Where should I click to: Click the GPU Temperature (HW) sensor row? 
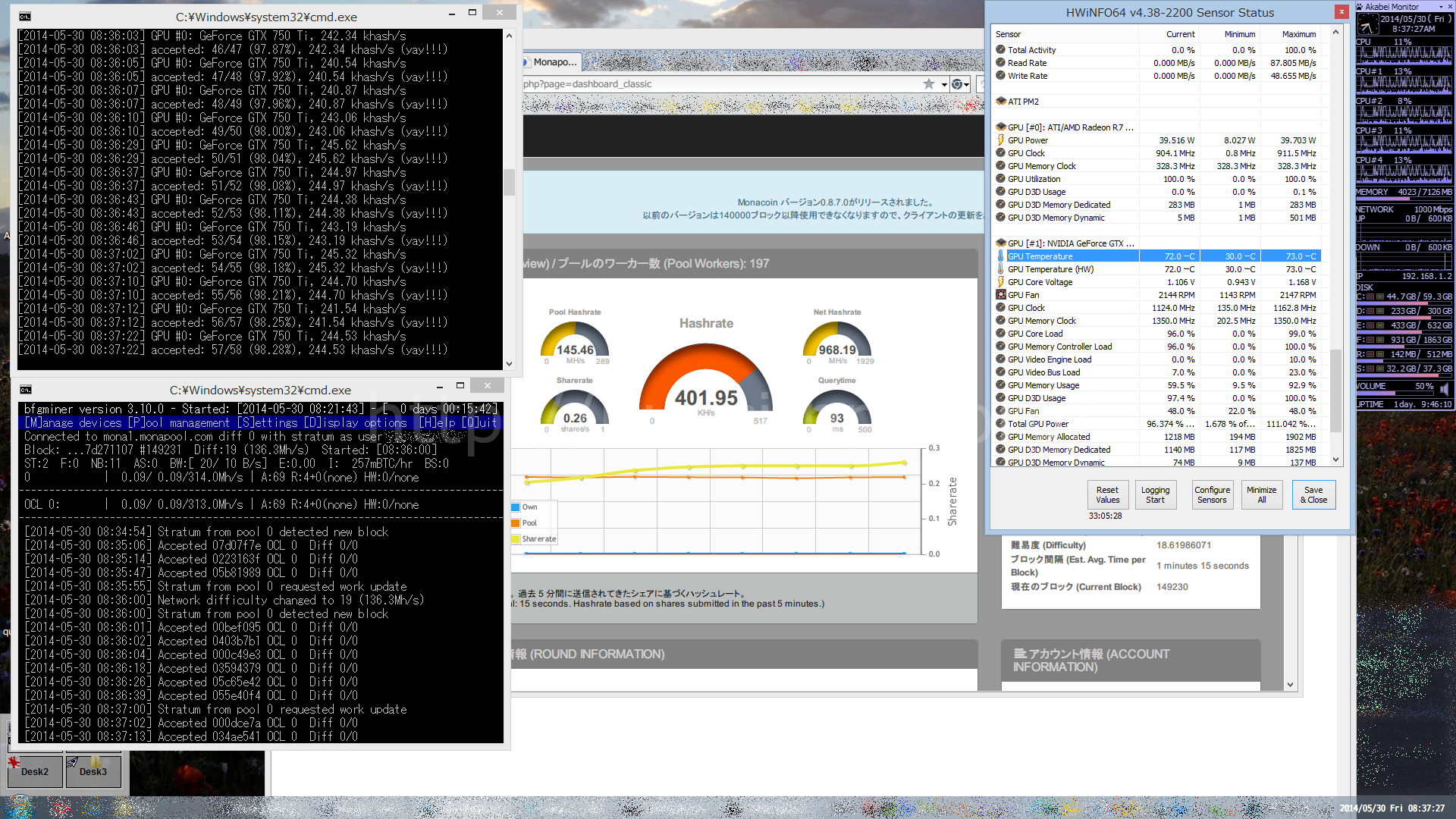1158,269
